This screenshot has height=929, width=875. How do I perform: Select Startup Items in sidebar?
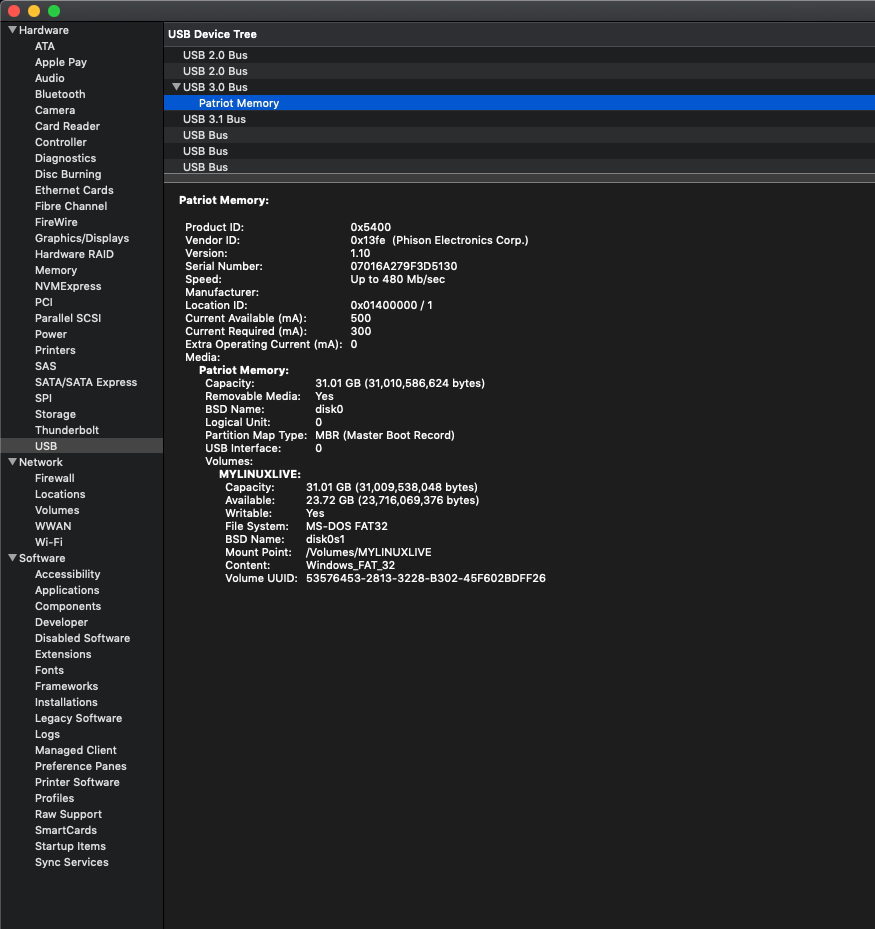tap(70, 846)
